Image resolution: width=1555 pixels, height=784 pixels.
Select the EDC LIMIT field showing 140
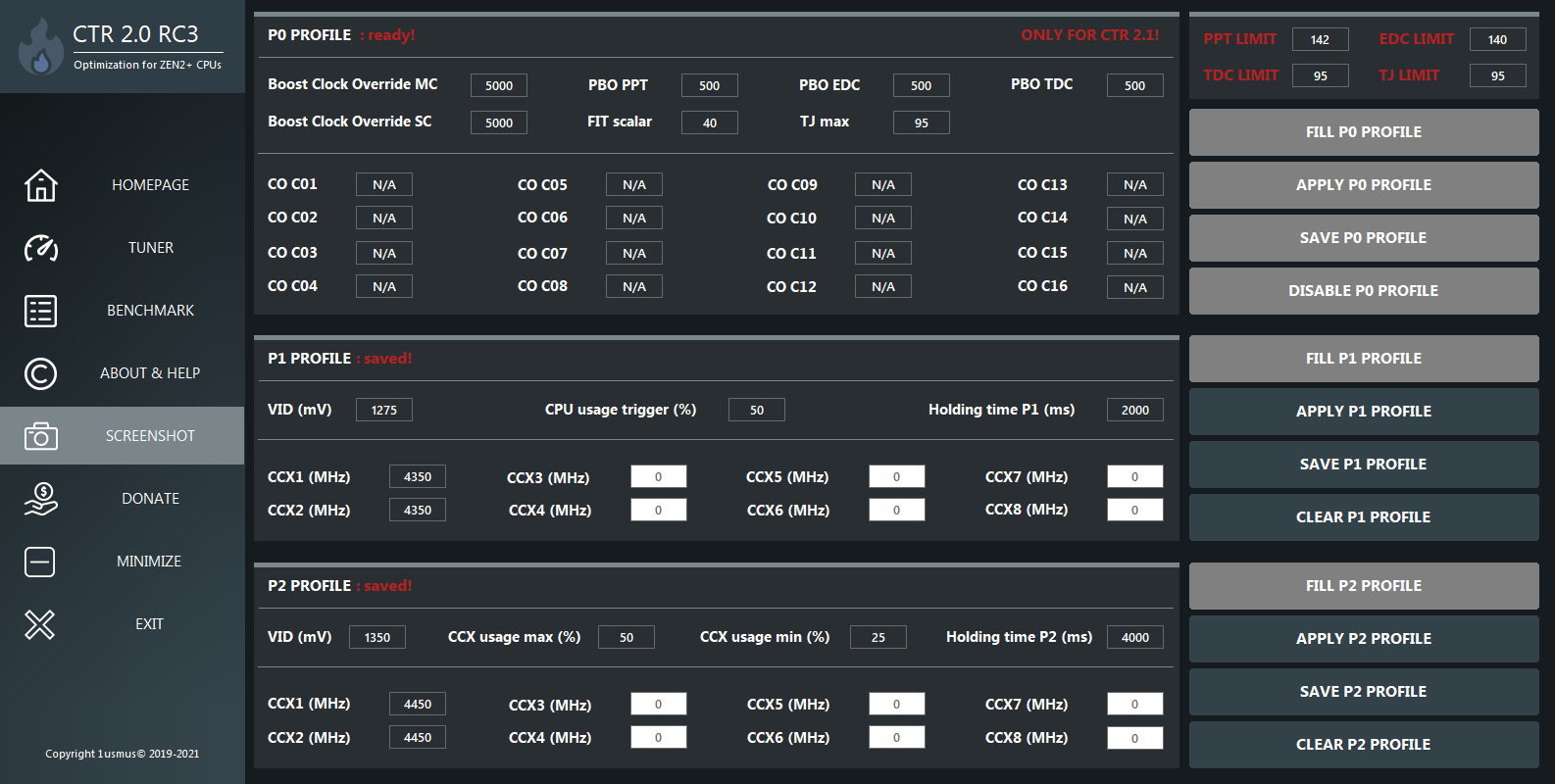pyautogui.click(x=1498, y=39)
